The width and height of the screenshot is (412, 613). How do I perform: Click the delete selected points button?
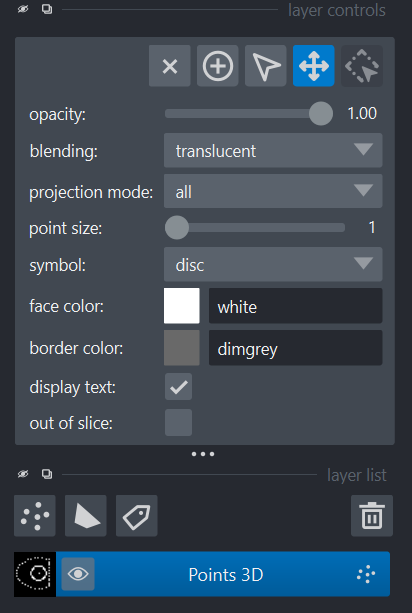(x=170, y=66)
